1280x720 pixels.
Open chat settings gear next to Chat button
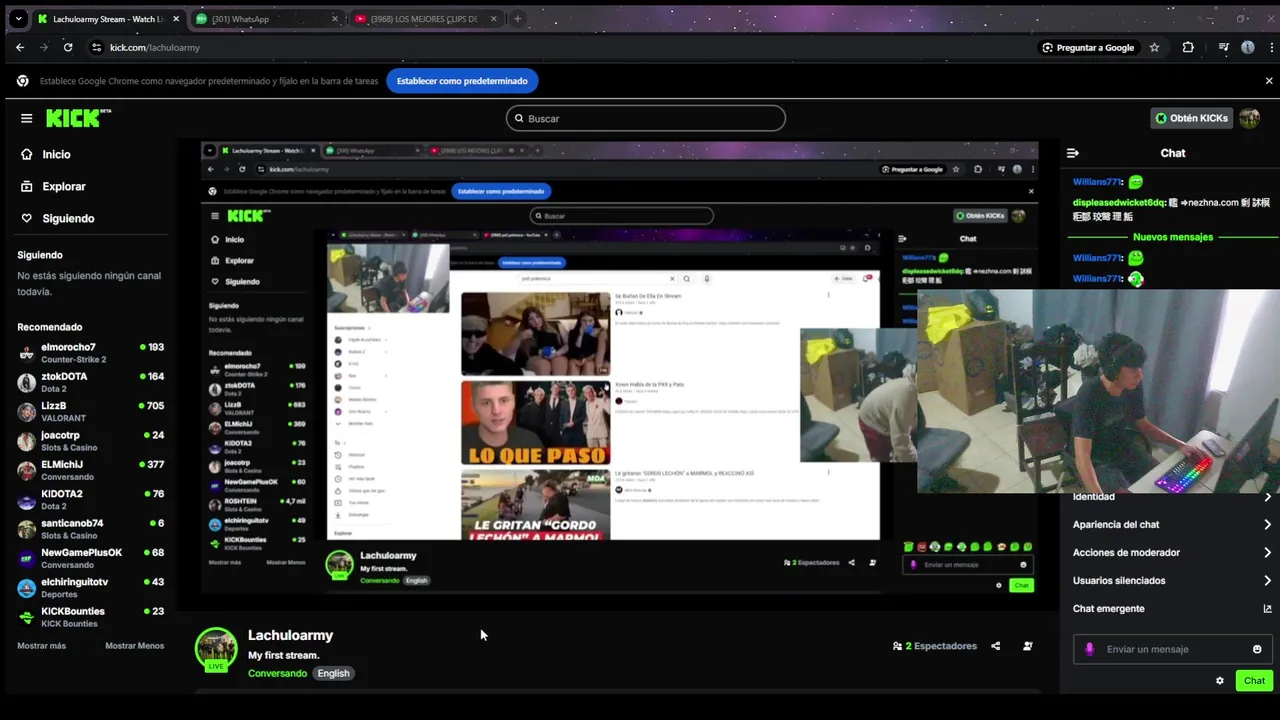1219,681
